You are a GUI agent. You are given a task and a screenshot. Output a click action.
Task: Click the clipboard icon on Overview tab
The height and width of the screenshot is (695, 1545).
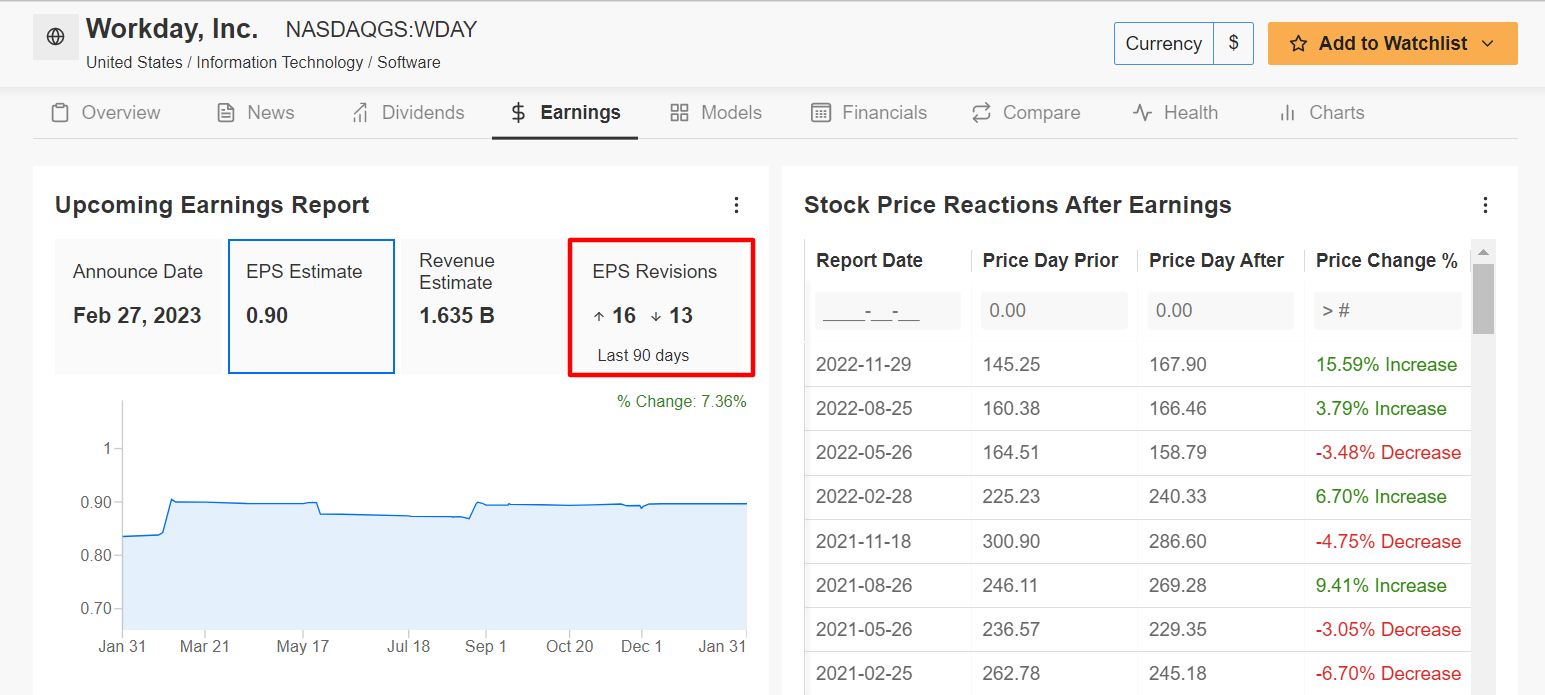[60, 113]
